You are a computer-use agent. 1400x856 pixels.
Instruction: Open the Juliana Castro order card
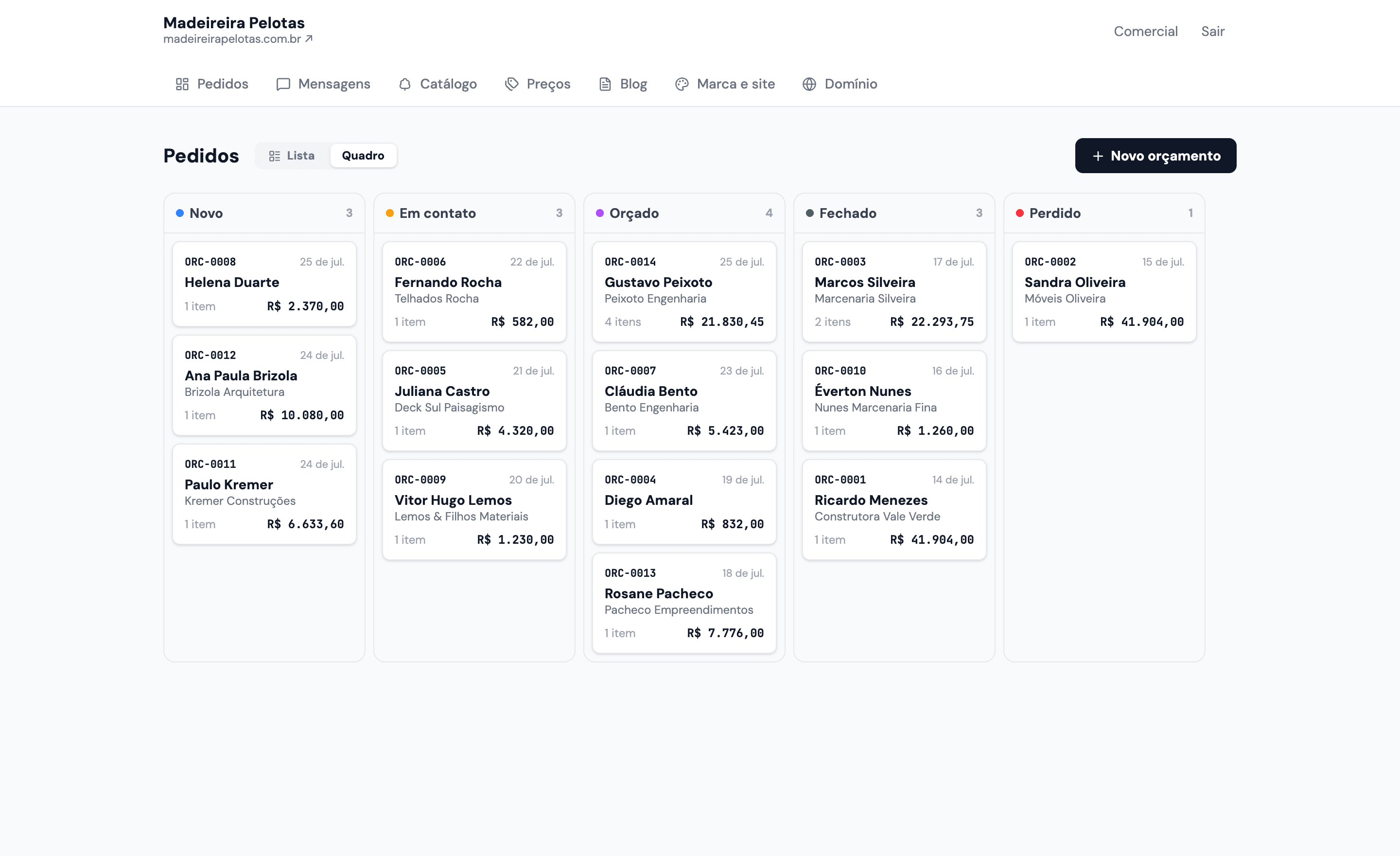(x=474, y=401)
